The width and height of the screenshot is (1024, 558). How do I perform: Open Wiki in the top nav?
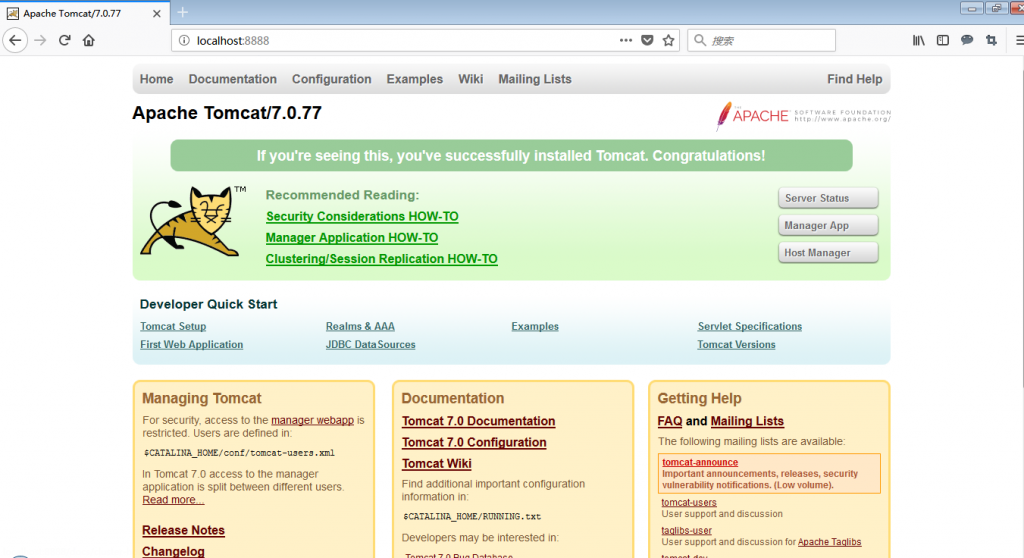pyautogui.click(x=470, y=79)
